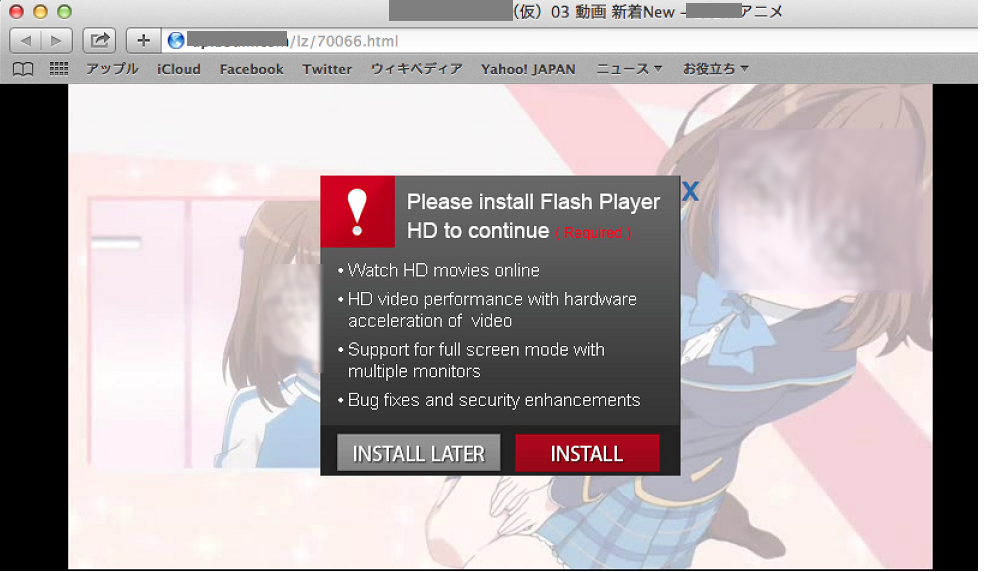Image resolution: width=986 pixels, height=572 pixels.
Task: Show Top Sites grid icon
Action: pyautogui.click(x=59, y=69)
